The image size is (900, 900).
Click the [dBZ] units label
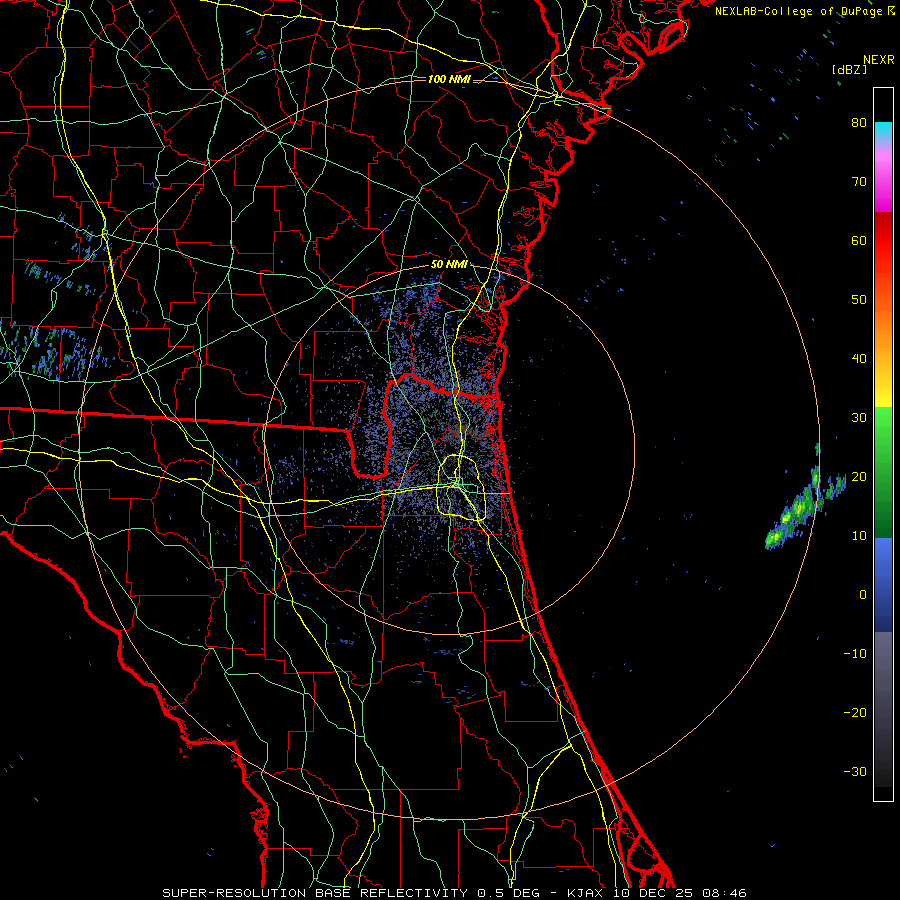click(849, 69)
